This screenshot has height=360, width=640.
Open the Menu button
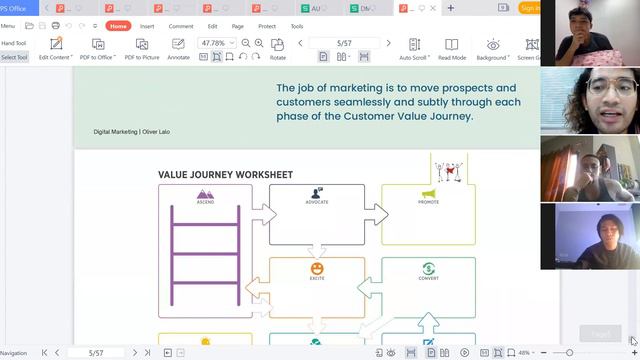coord(8,26)
